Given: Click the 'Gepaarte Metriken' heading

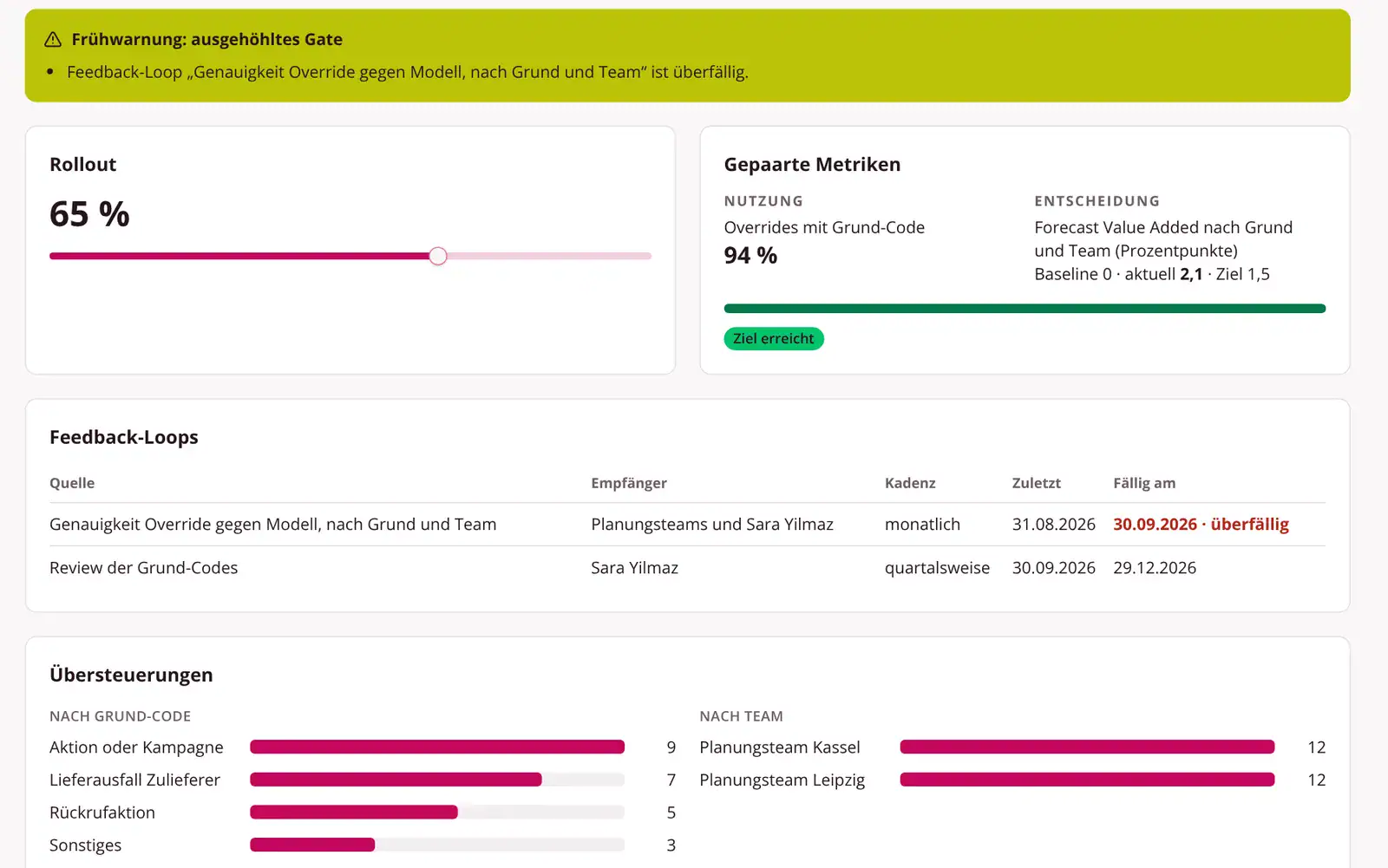Looking at the screenshot, I should coord(812,165).
